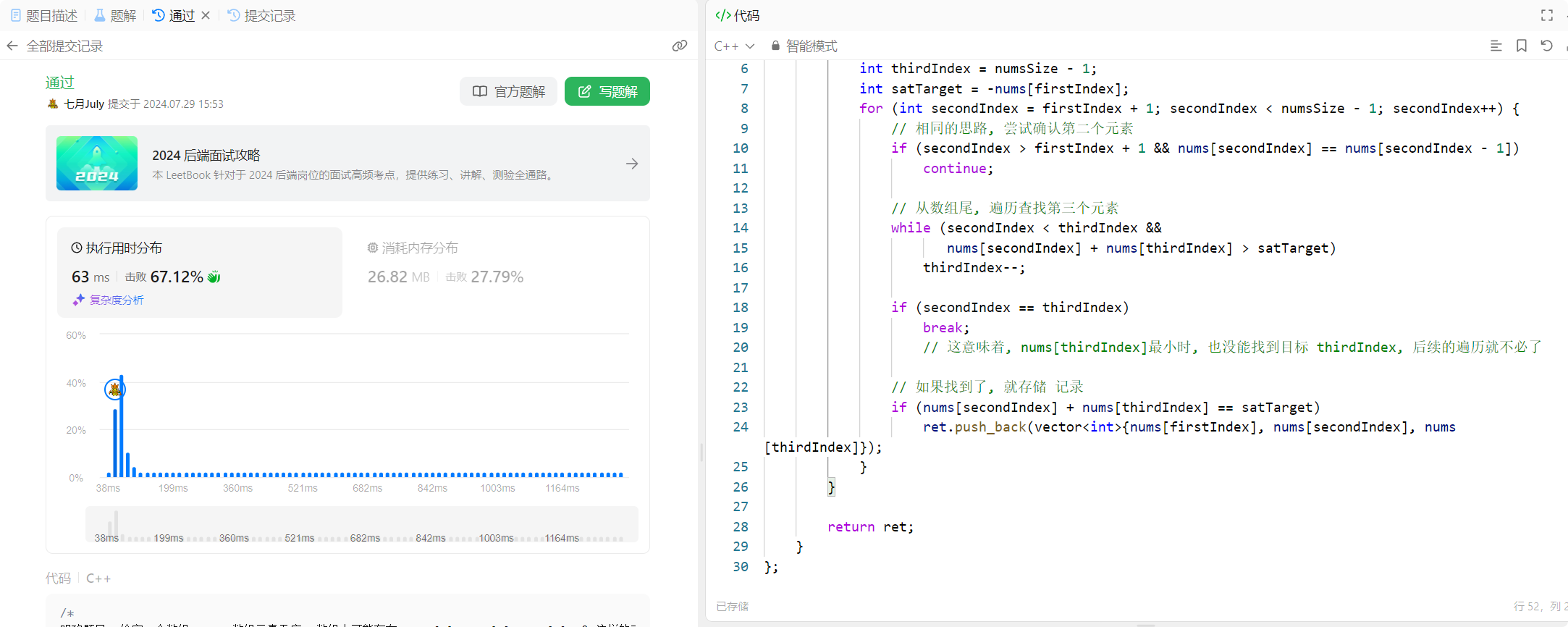Open the 2024 后端面试攻略 arrow
Screen dimensions: 1568x627
(x=632, y=164)
